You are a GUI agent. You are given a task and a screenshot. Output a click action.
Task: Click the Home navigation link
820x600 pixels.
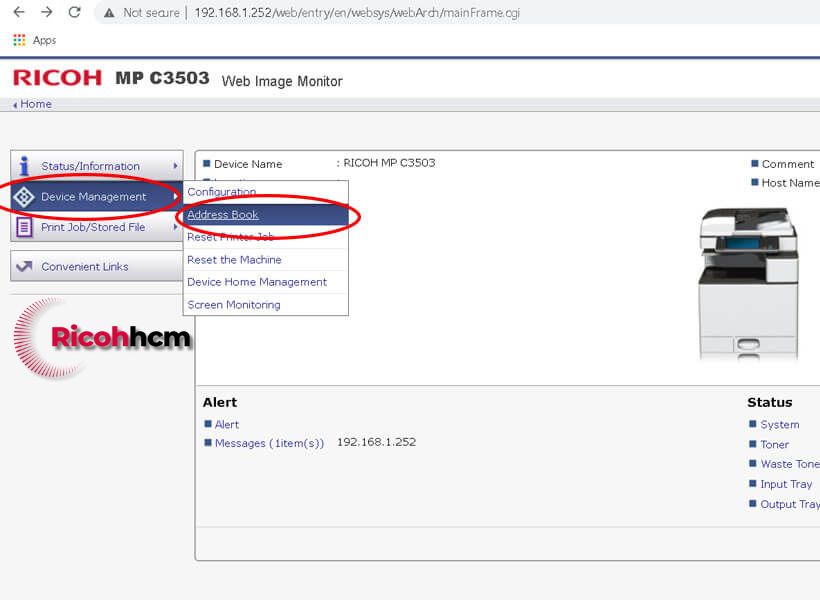click(37, 103)
